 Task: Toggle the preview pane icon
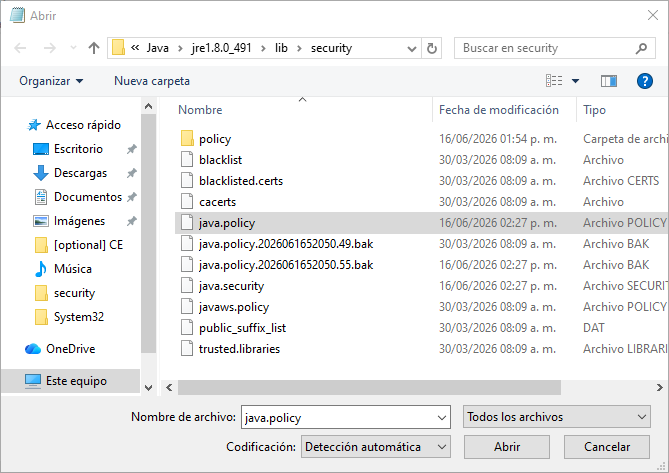click(608, 81)
